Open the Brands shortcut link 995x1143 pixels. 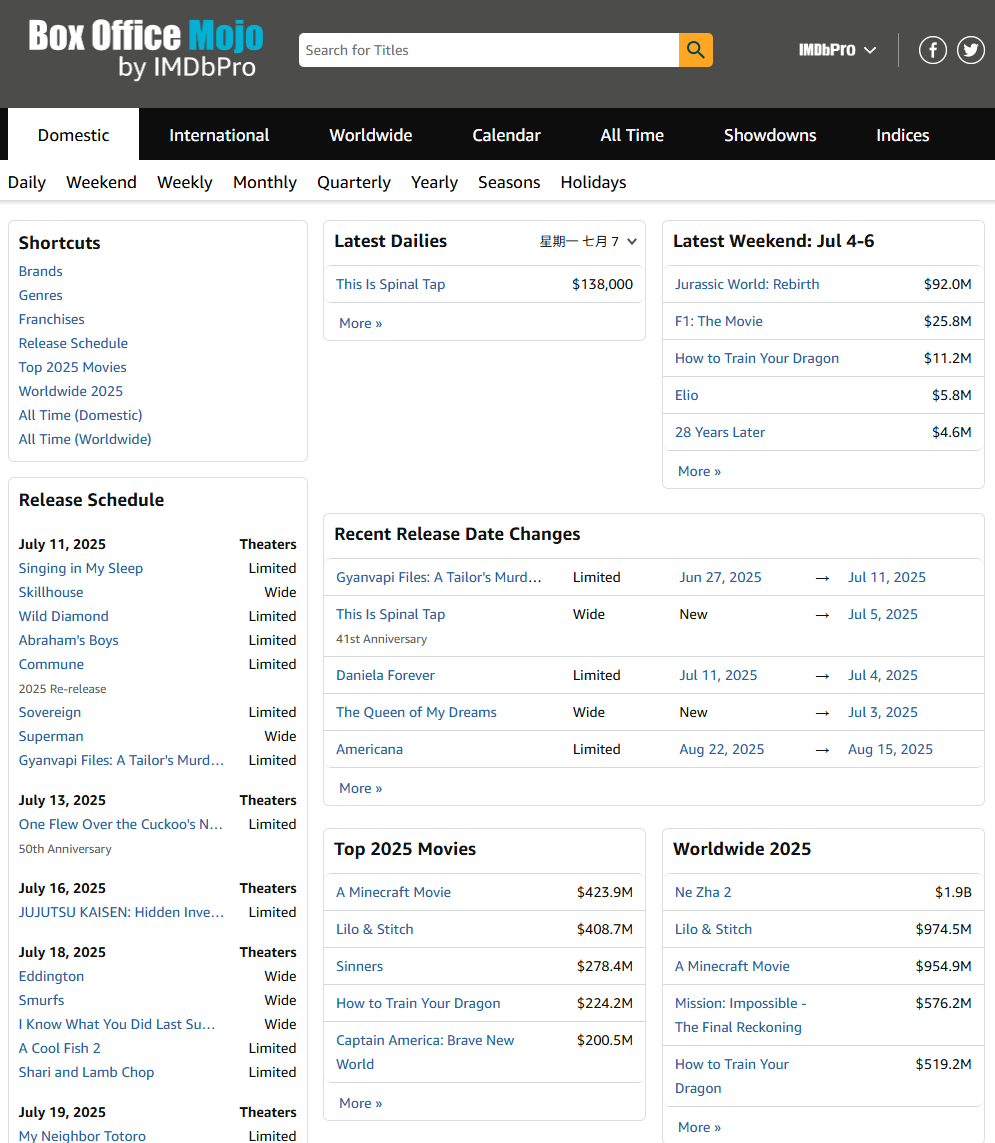pyautogui.click(x=41, y=271)
